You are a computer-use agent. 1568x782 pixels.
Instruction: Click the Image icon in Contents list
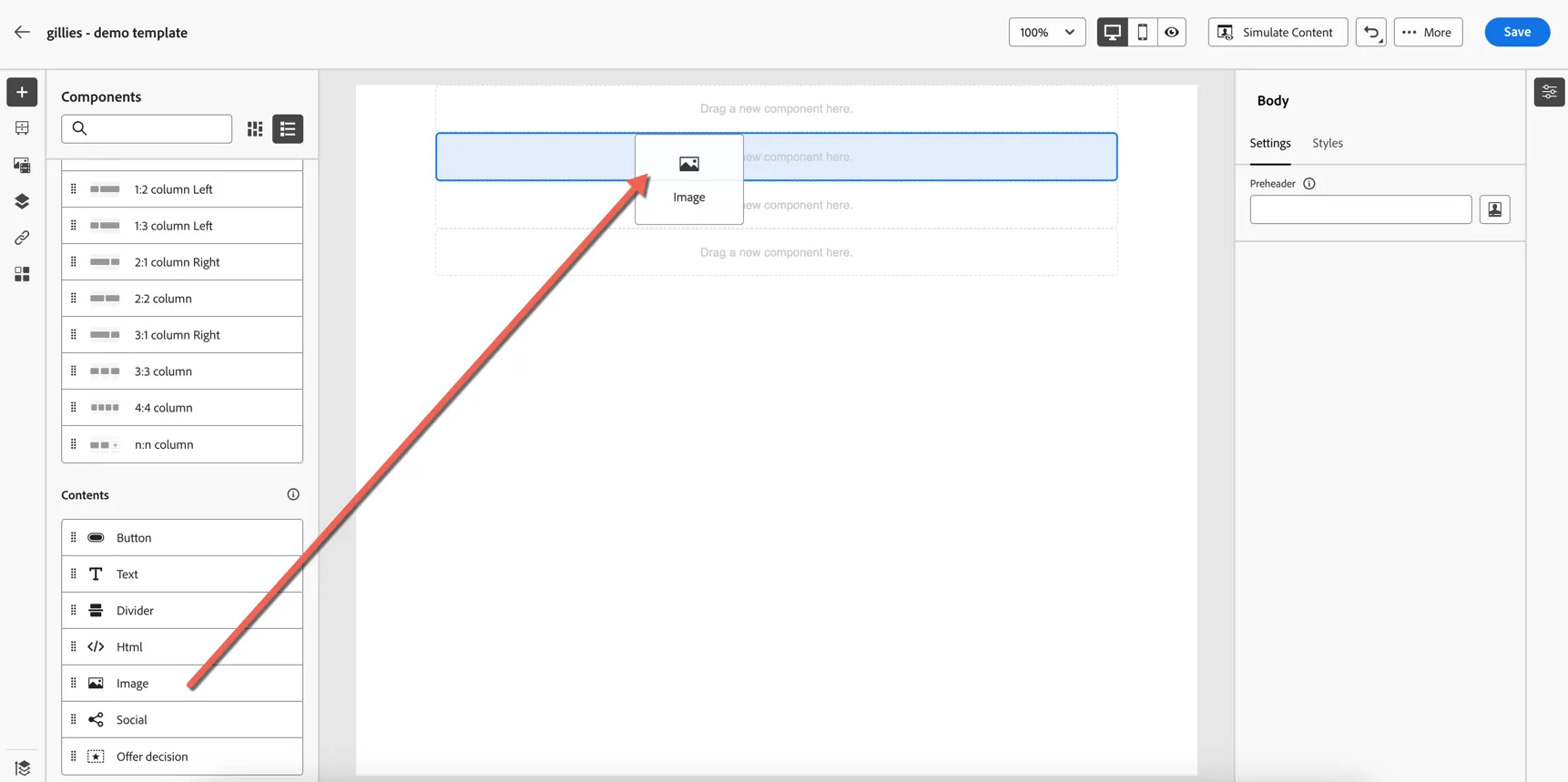point(96,683)
